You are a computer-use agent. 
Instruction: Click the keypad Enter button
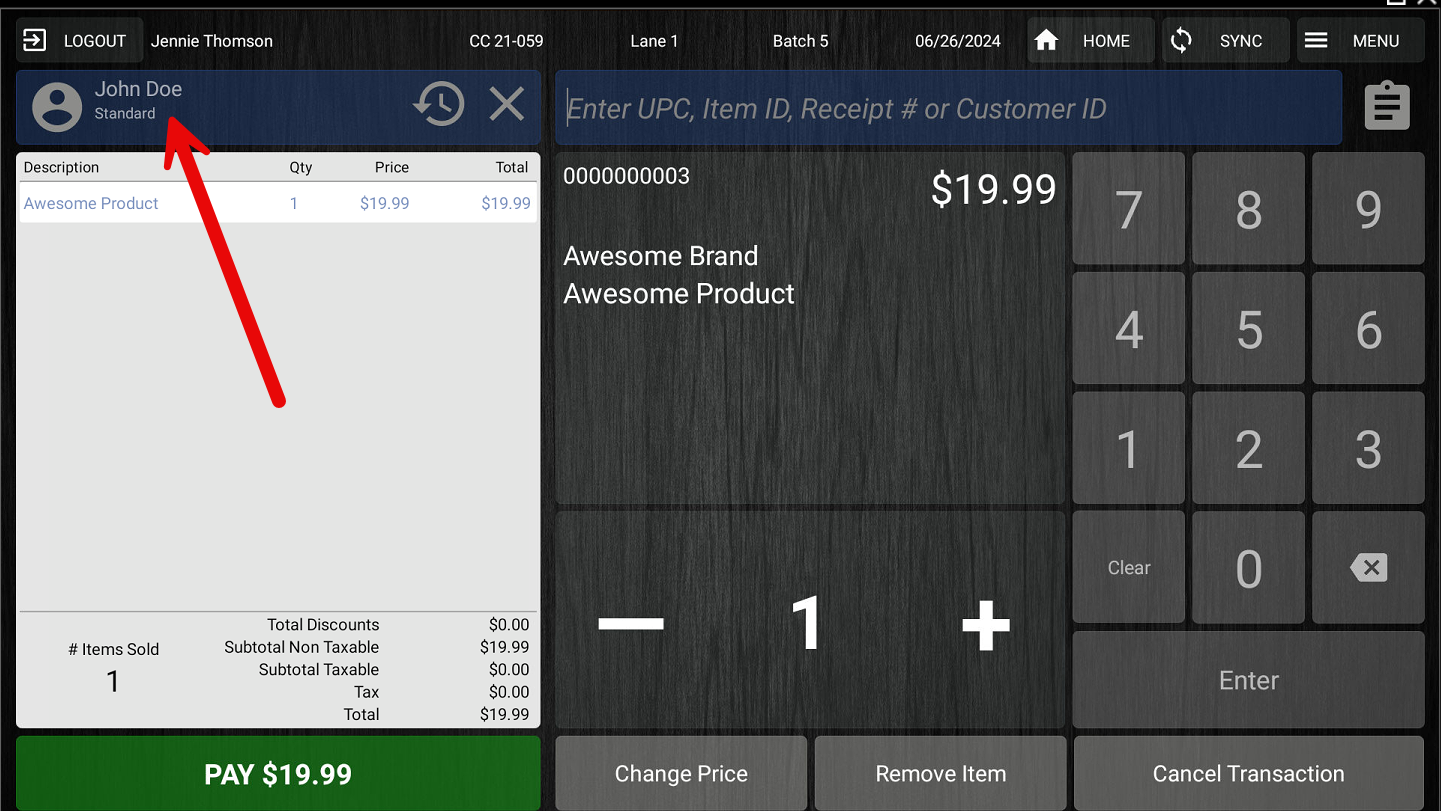pyautogui.click(x=1249, y=680)
